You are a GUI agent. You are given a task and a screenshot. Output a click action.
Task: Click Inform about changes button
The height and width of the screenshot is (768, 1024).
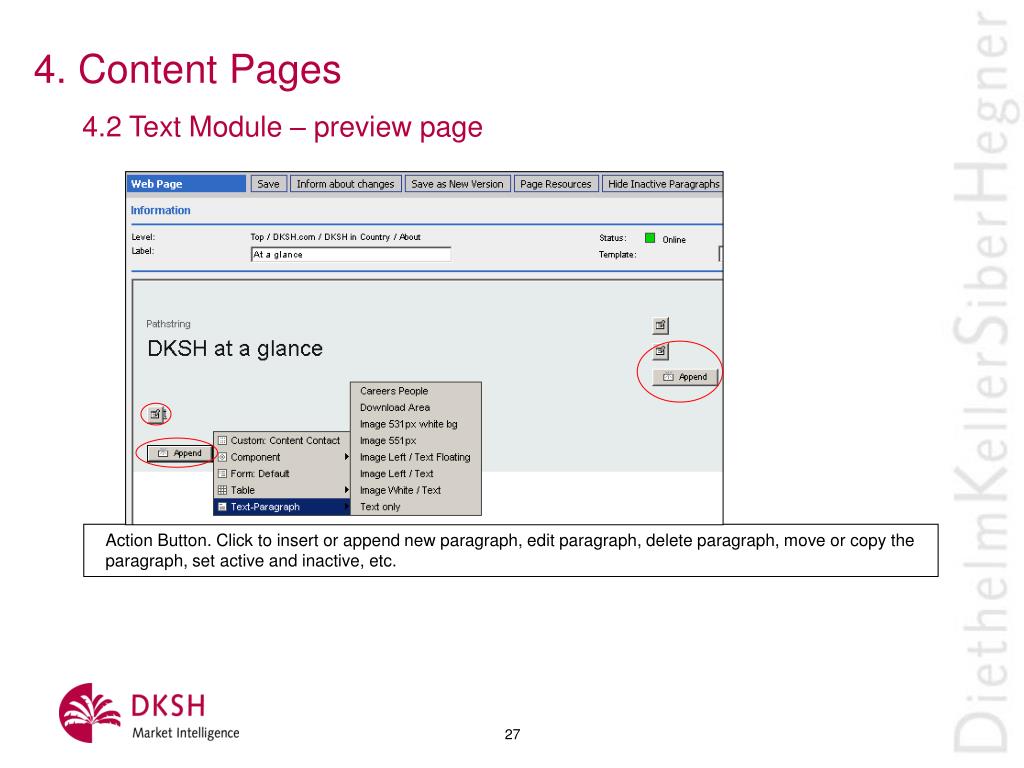[x=345, y=184]
